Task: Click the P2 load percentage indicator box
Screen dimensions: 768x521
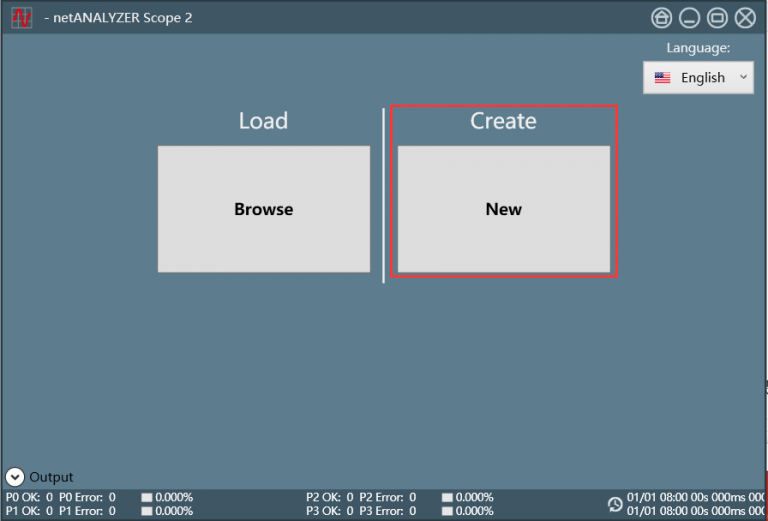Action: coord(447,497)
